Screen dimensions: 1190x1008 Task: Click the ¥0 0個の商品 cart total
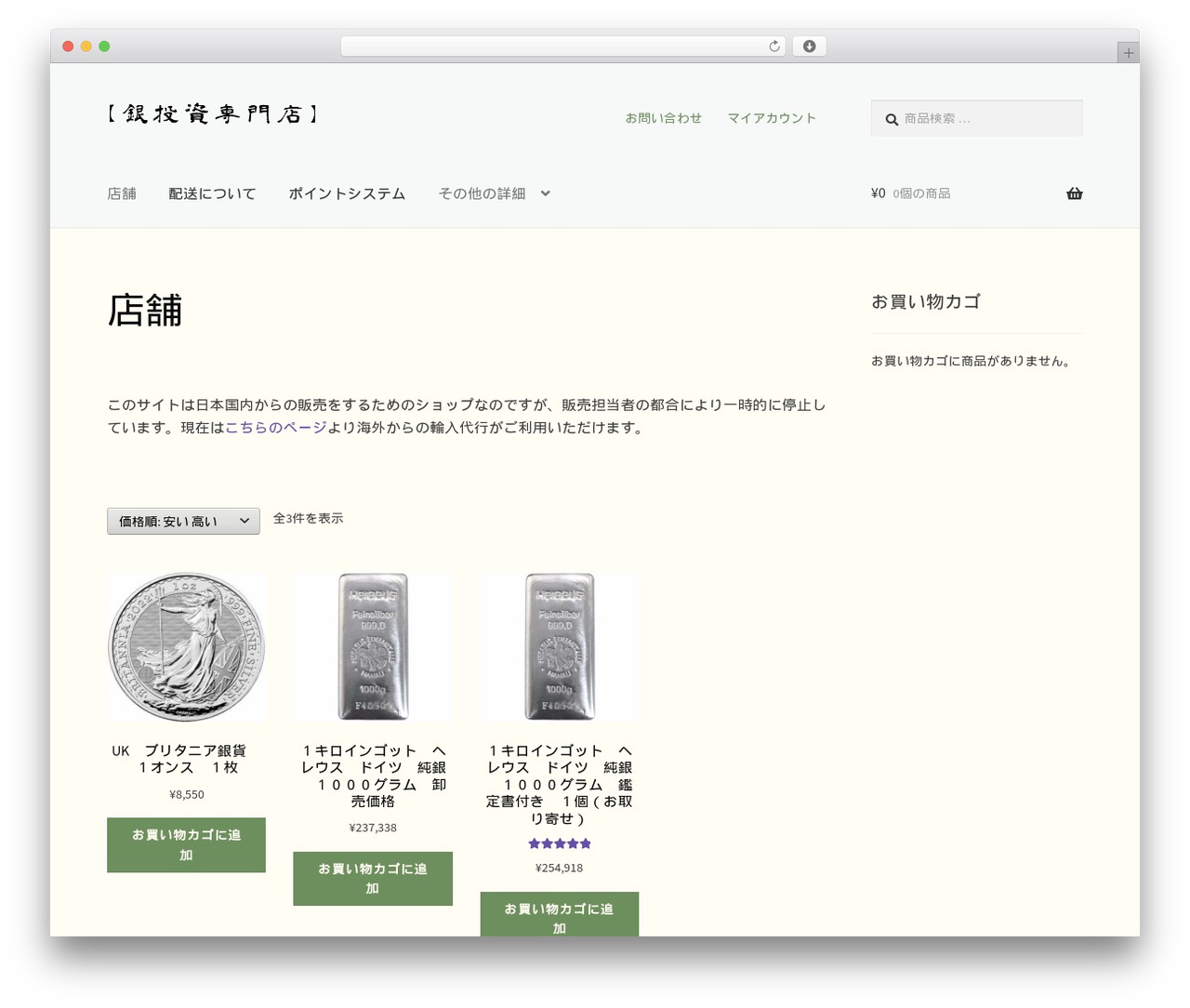[910, 193]
